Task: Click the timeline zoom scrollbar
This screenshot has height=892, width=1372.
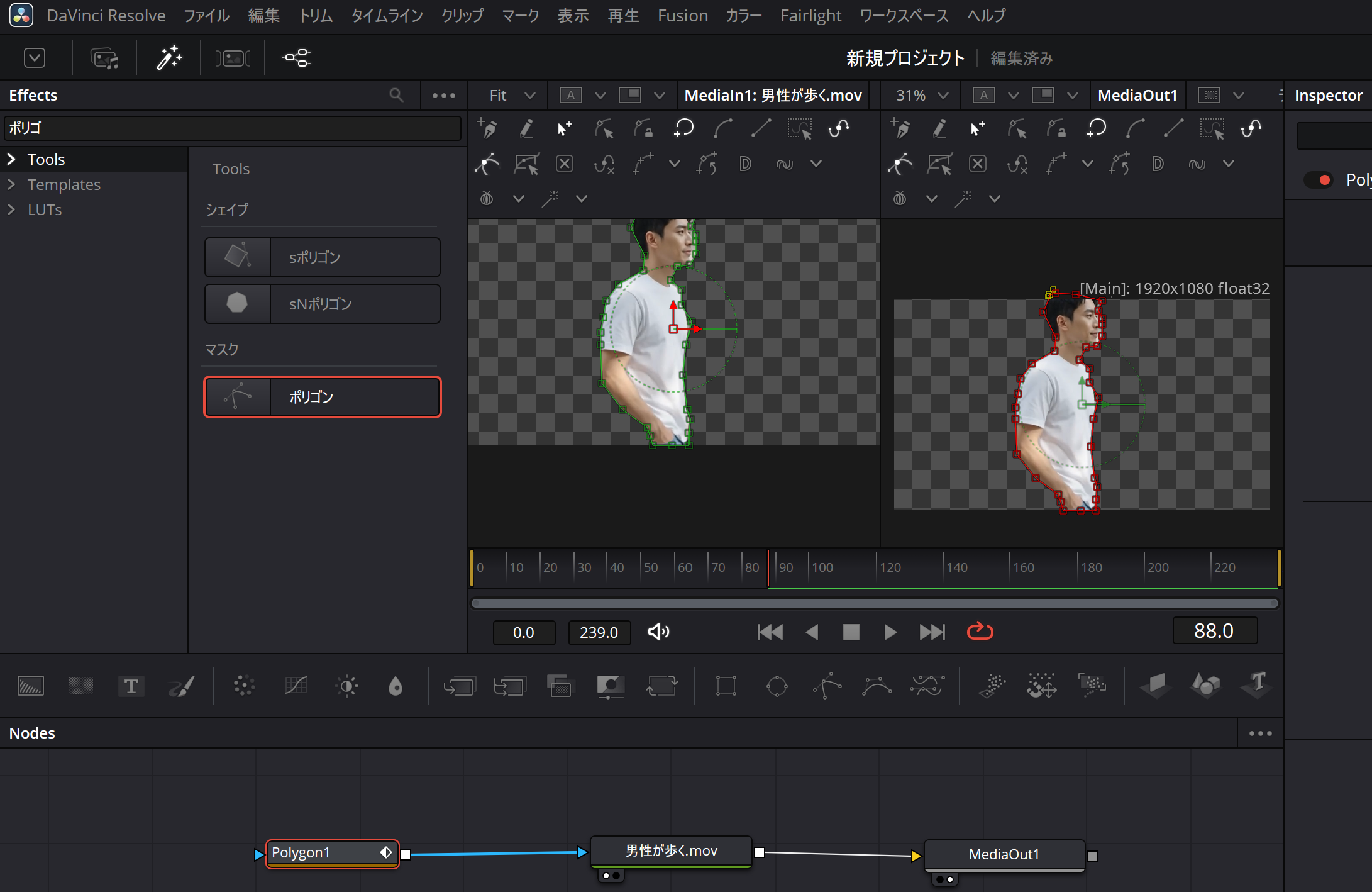Action: pos(875,603)
